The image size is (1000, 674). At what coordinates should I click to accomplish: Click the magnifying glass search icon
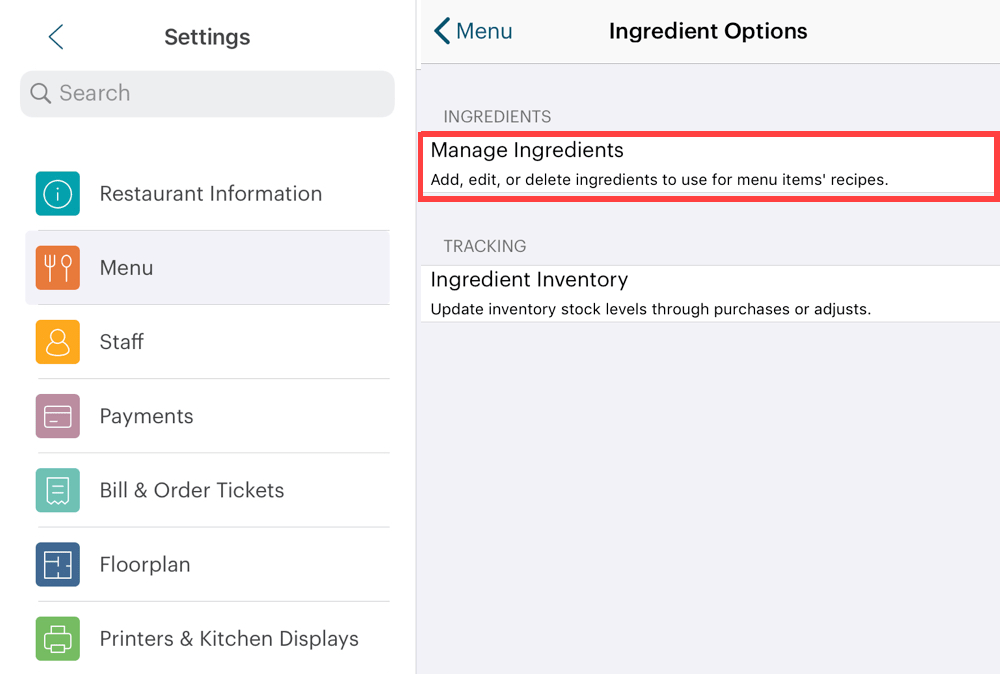point(40,93)
